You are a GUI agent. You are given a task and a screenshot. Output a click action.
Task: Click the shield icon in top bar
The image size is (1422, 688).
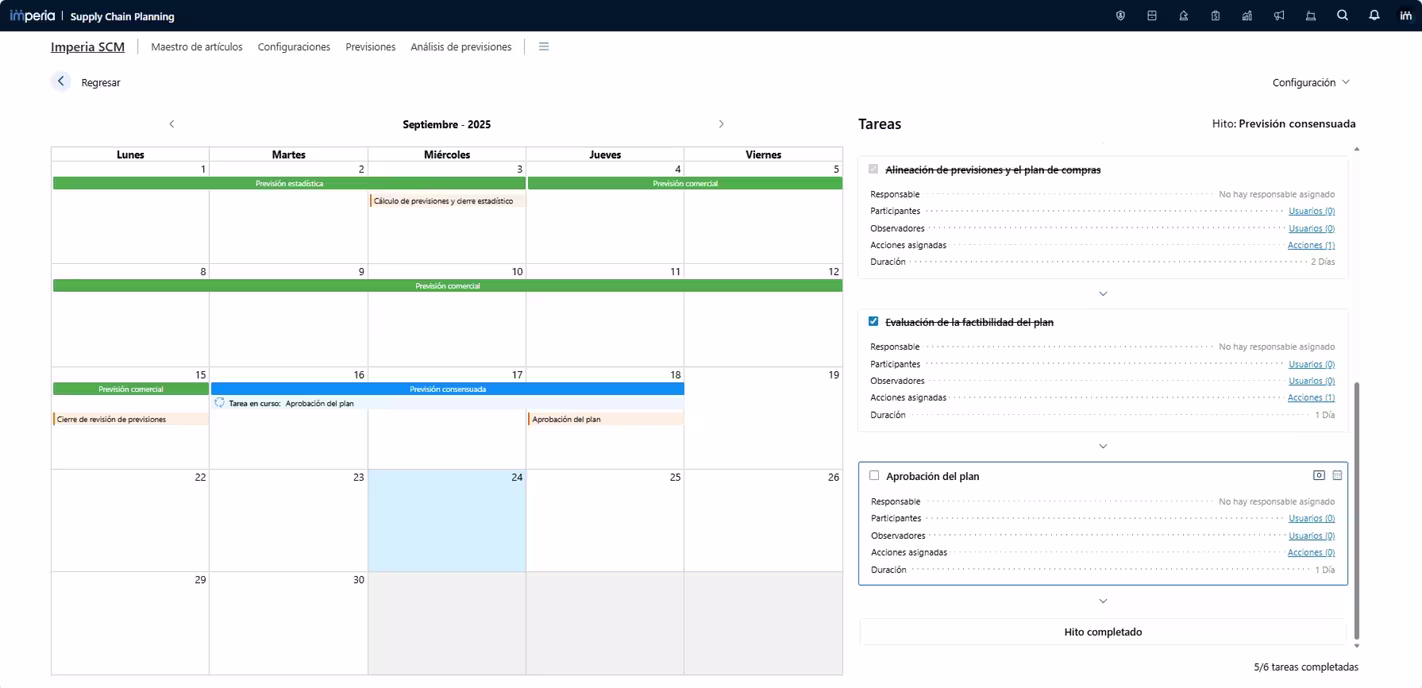point(1120,16)
